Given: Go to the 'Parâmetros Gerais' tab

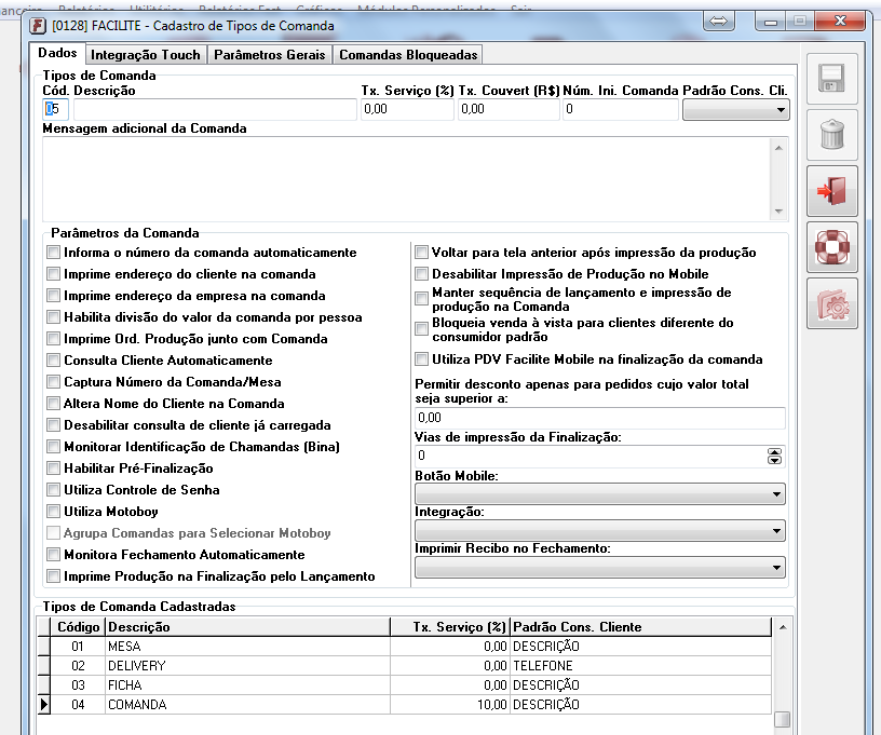Looking at the screenshot, I should pyautogui.click(x=270, y=55).
